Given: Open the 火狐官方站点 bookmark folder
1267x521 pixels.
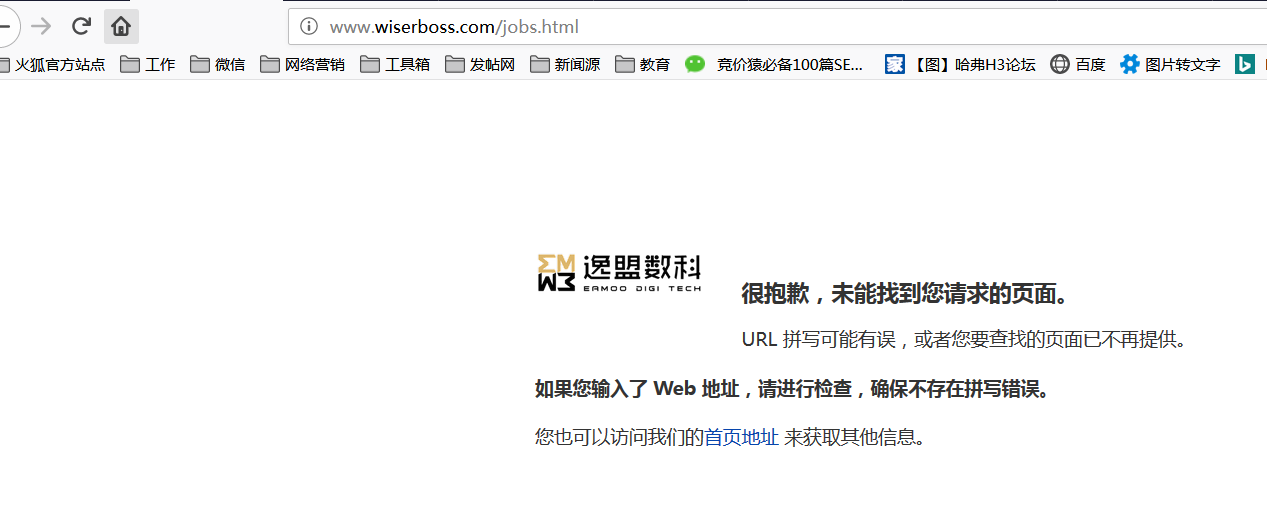Looking at the screenshot, I should [x=52, y=64].
